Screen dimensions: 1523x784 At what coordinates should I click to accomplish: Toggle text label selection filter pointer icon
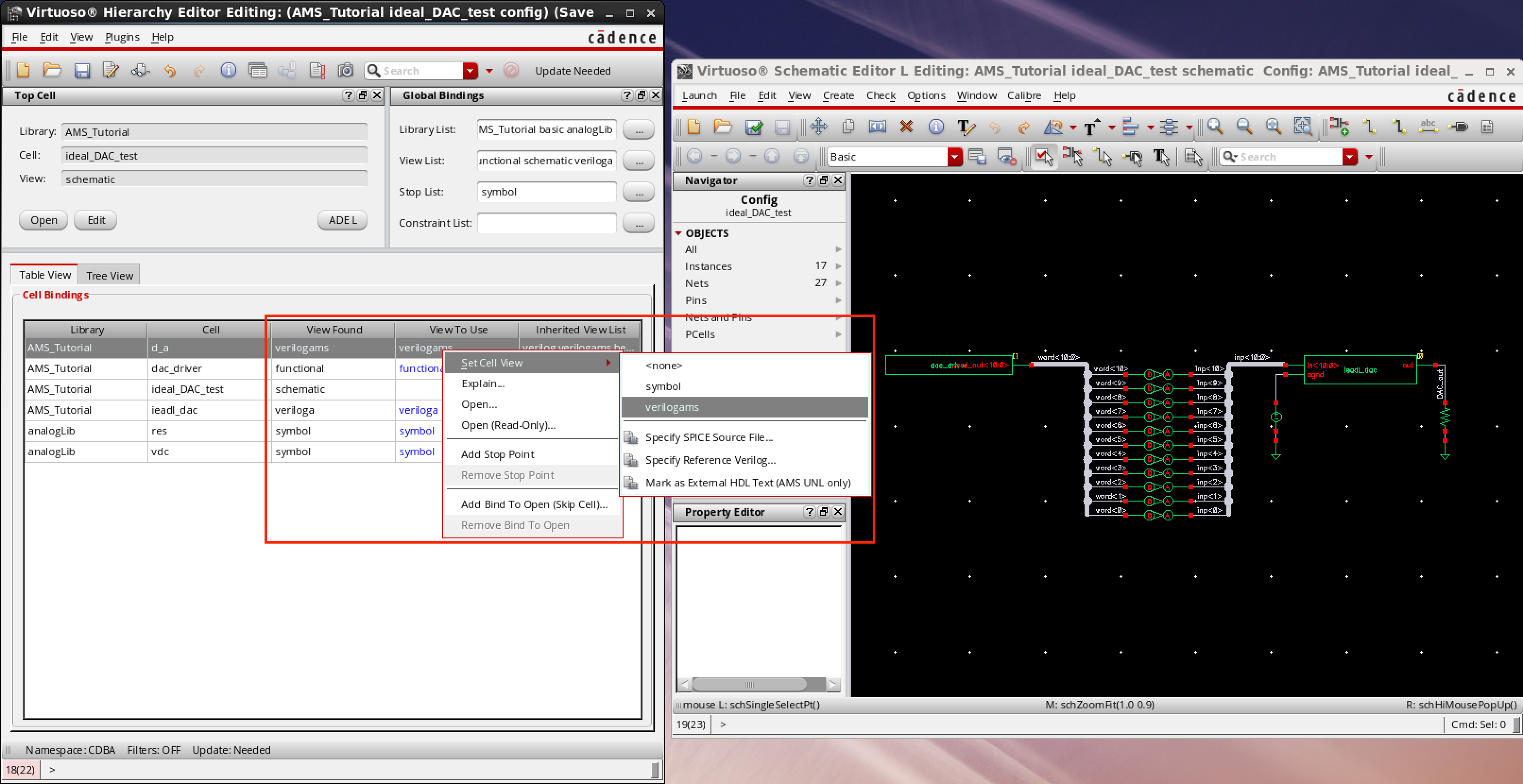pyautogui.click(x=1161, y=157)
